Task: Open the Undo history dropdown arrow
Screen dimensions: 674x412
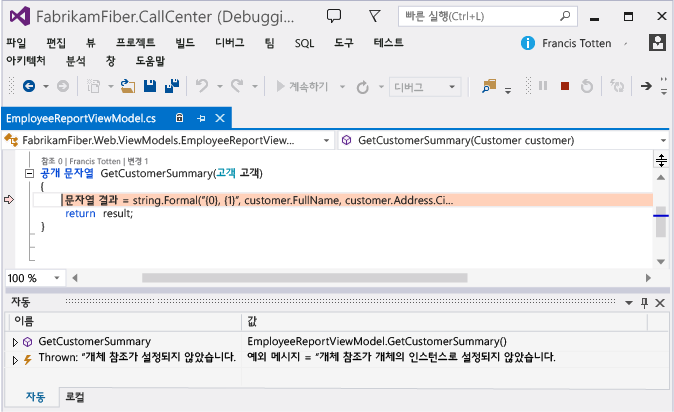Action: tap(220, 86)
